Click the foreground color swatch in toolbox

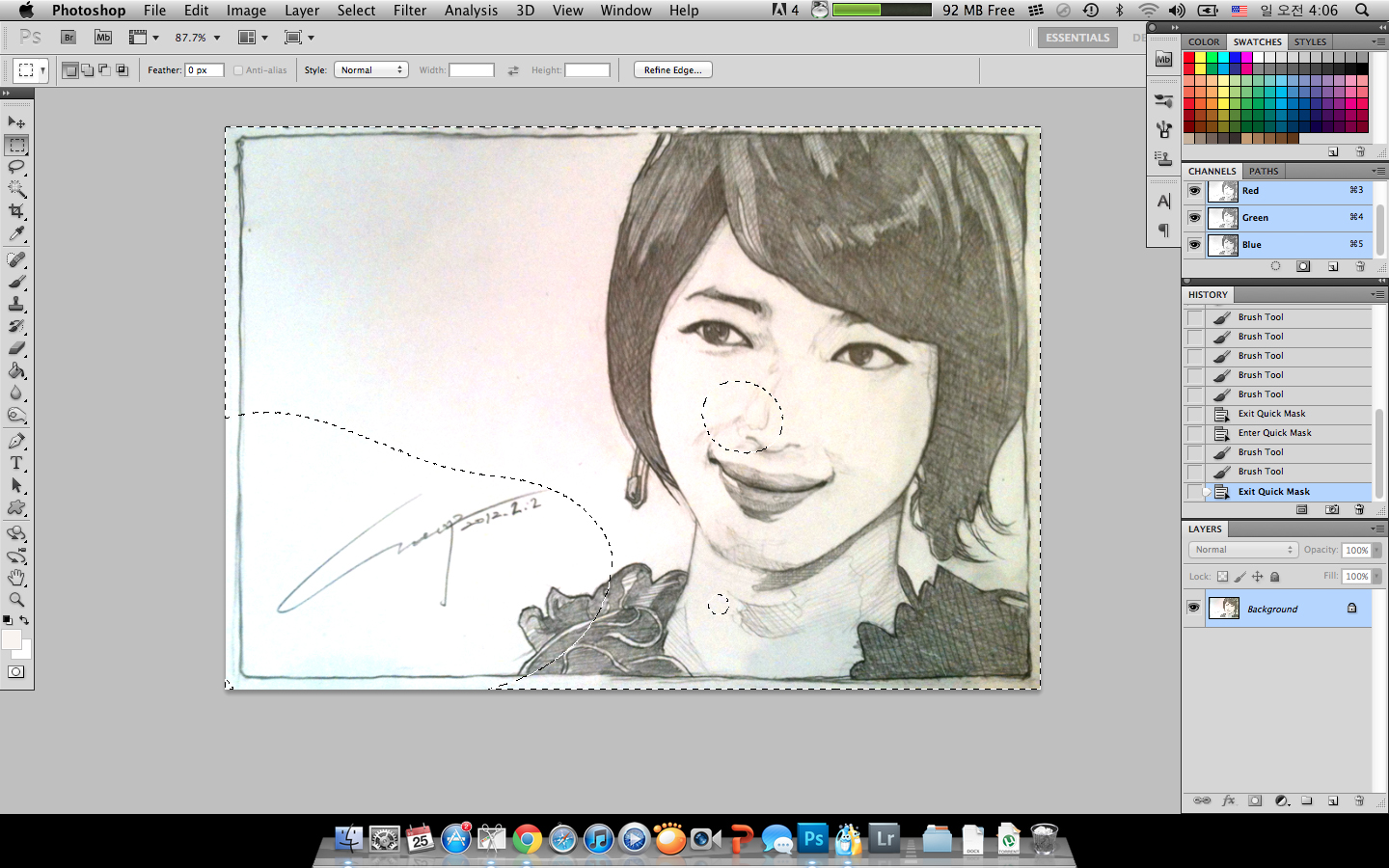click(x=12, y=640)
